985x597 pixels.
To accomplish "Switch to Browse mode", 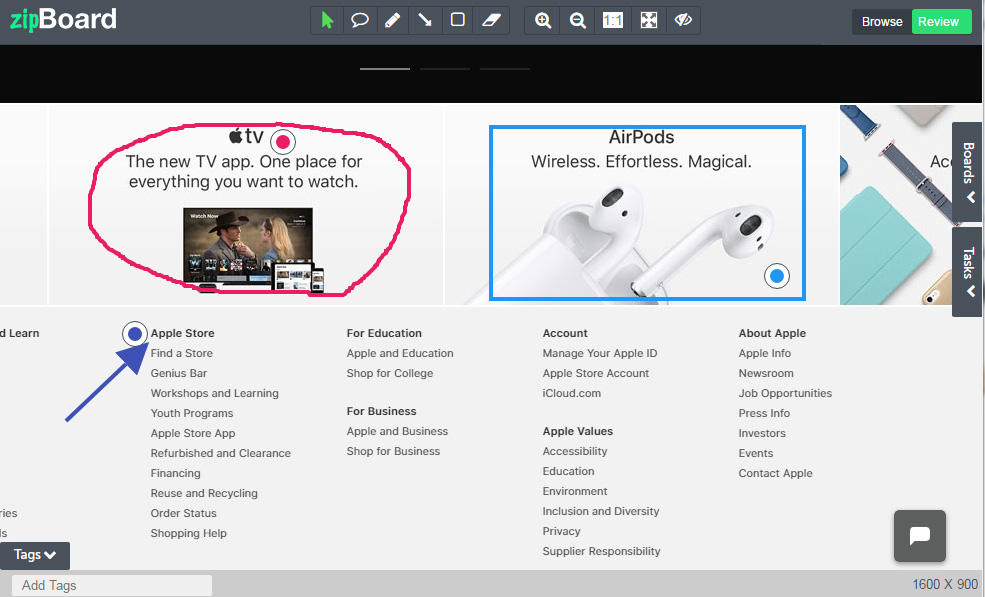I will pos(881,21).
